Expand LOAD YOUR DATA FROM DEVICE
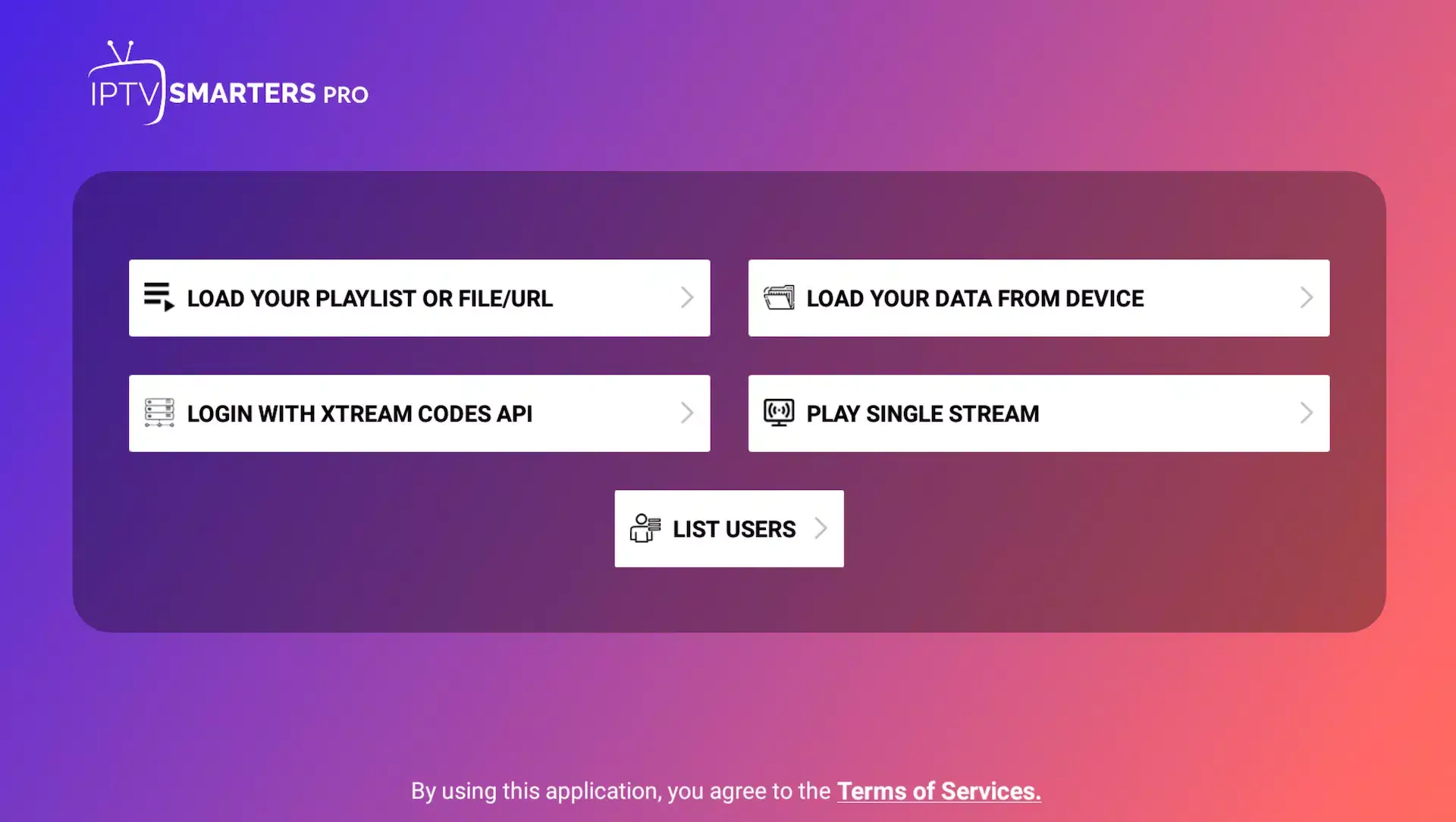This screenshot has width=1456, height=822. (x=1038, y=298)
